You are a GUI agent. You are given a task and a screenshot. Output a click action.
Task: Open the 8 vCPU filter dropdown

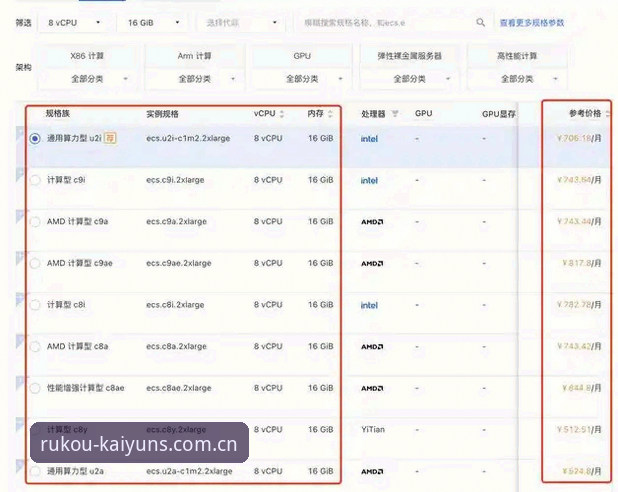point(74,23)
